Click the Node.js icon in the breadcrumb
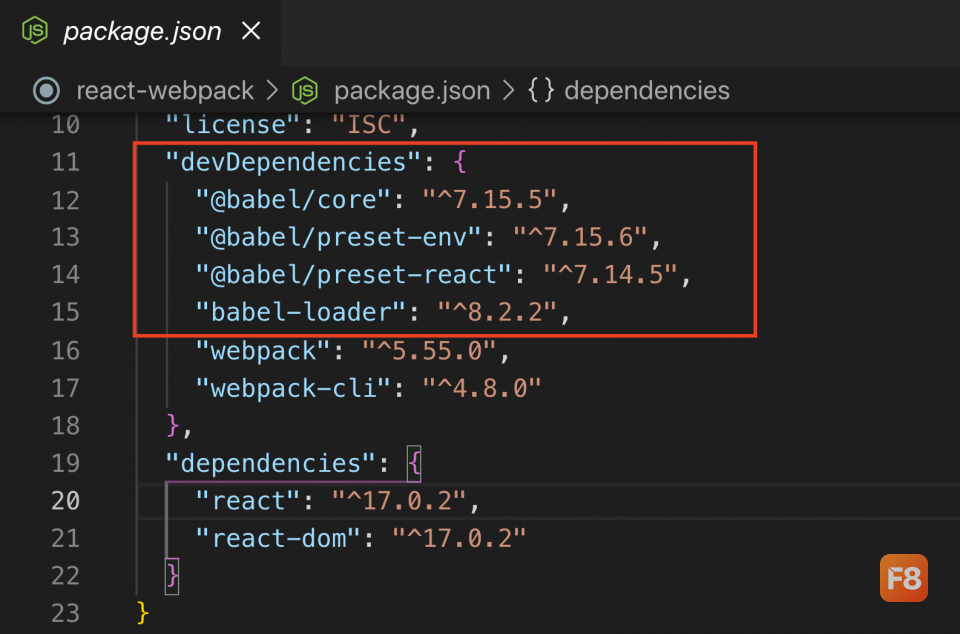960x634 pixels. pyautogui.click(x=305, y=91)
